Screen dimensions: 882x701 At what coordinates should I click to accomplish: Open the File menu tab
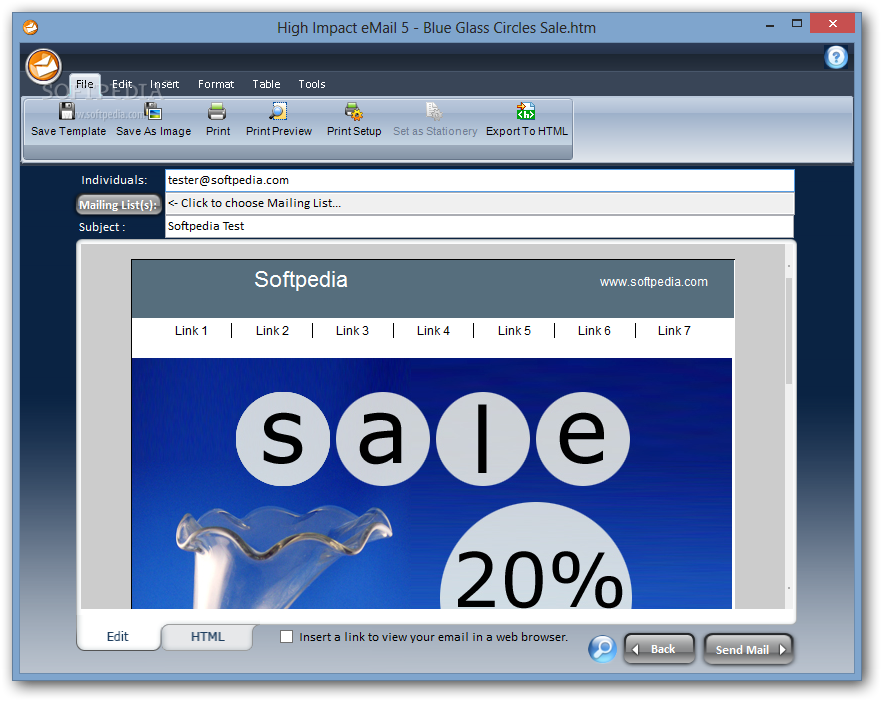coord(85,84)
